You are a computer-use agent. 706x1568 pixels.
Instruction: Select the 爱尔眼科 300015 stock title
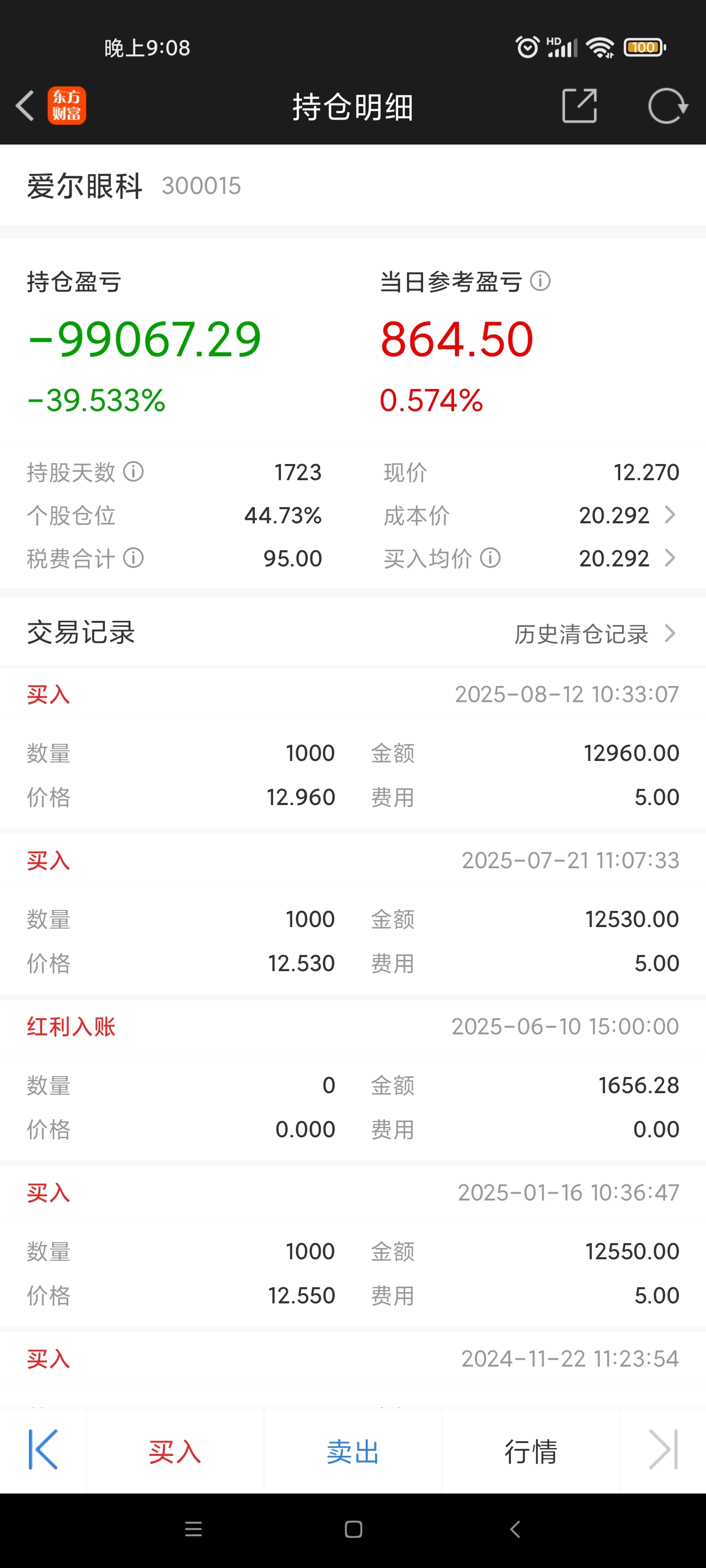(134, 186)
